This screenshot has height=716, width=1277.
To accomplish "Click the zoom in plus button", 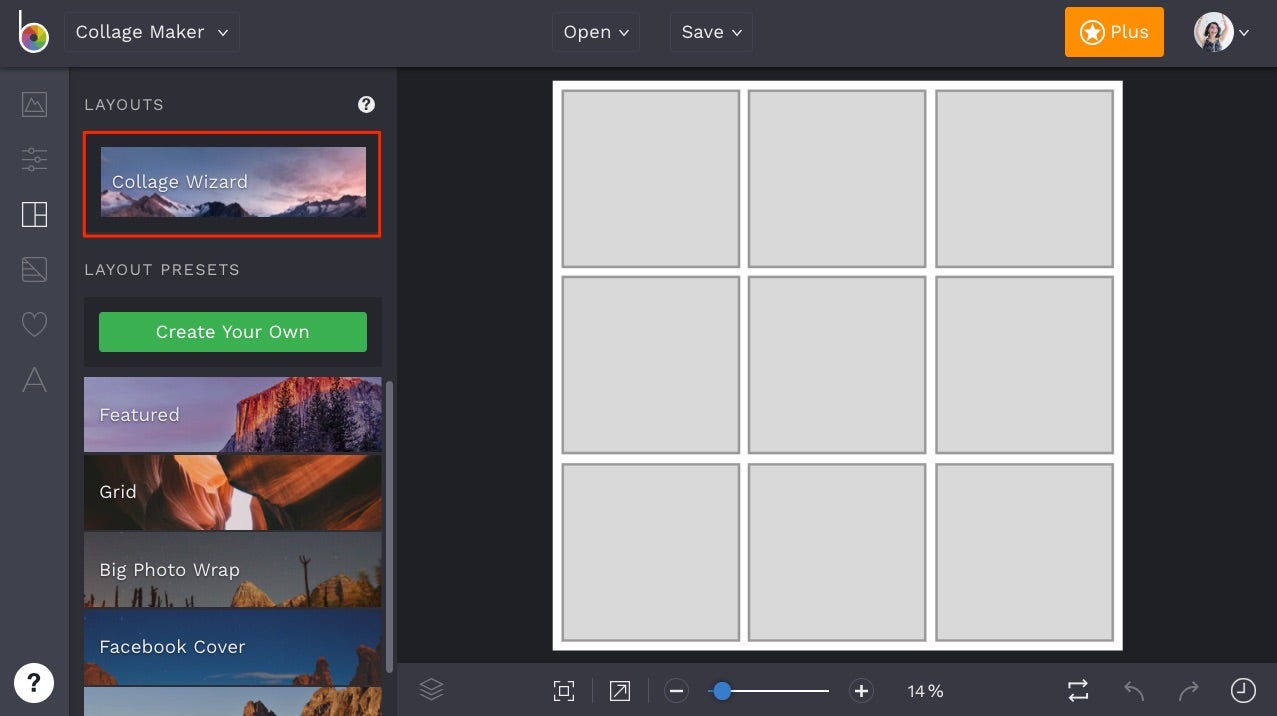I will coord(861,691).
